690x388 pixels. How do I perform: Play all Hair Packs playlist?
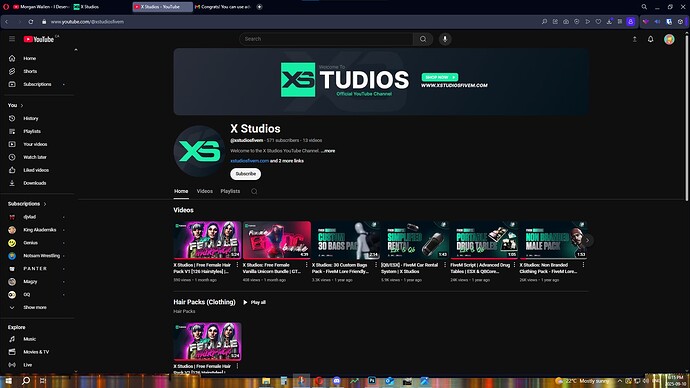pos(254,302)
